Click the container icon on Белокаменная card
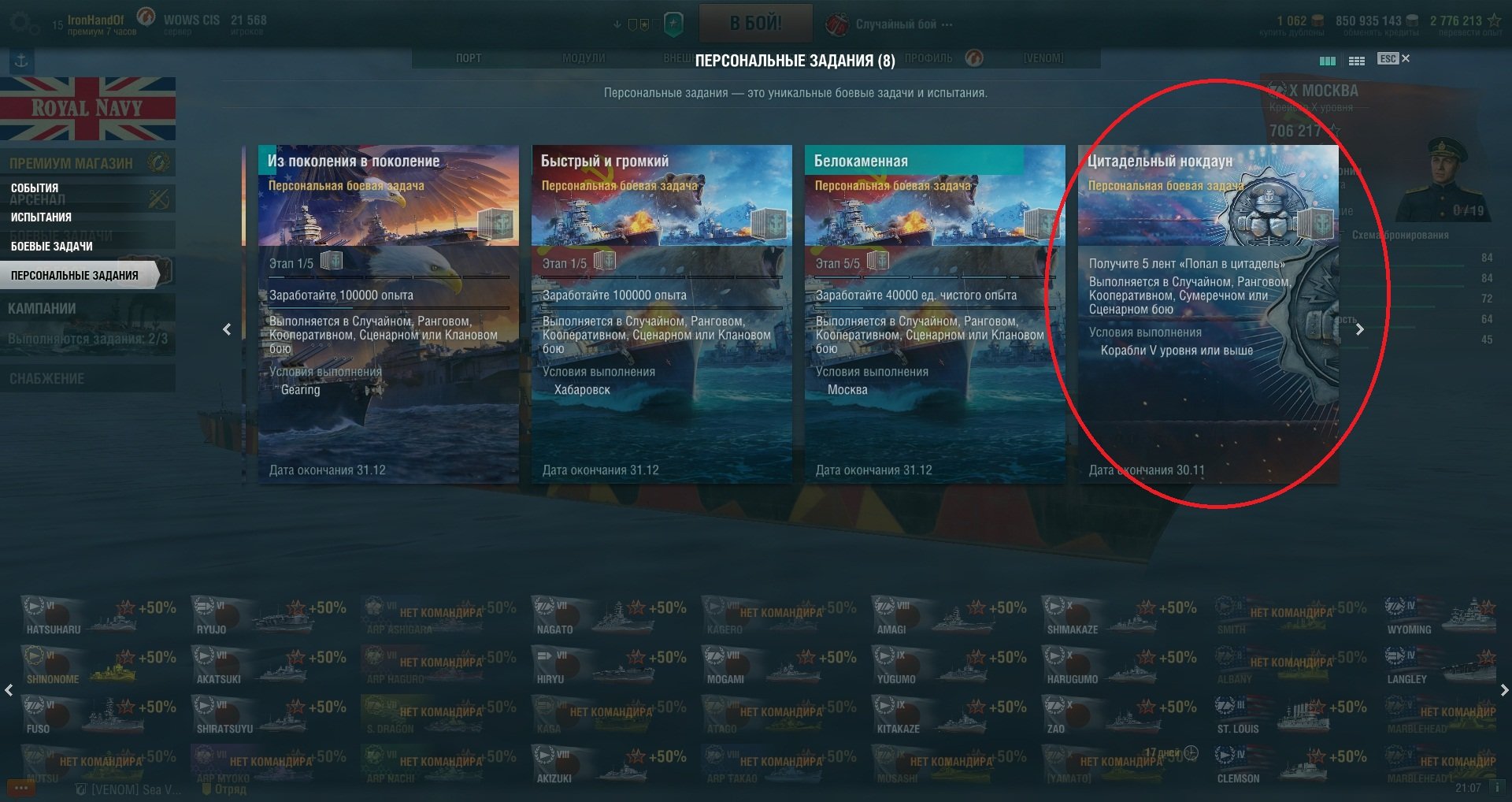The height and width of the screenshot is (802, 1512). (1043, 225)
